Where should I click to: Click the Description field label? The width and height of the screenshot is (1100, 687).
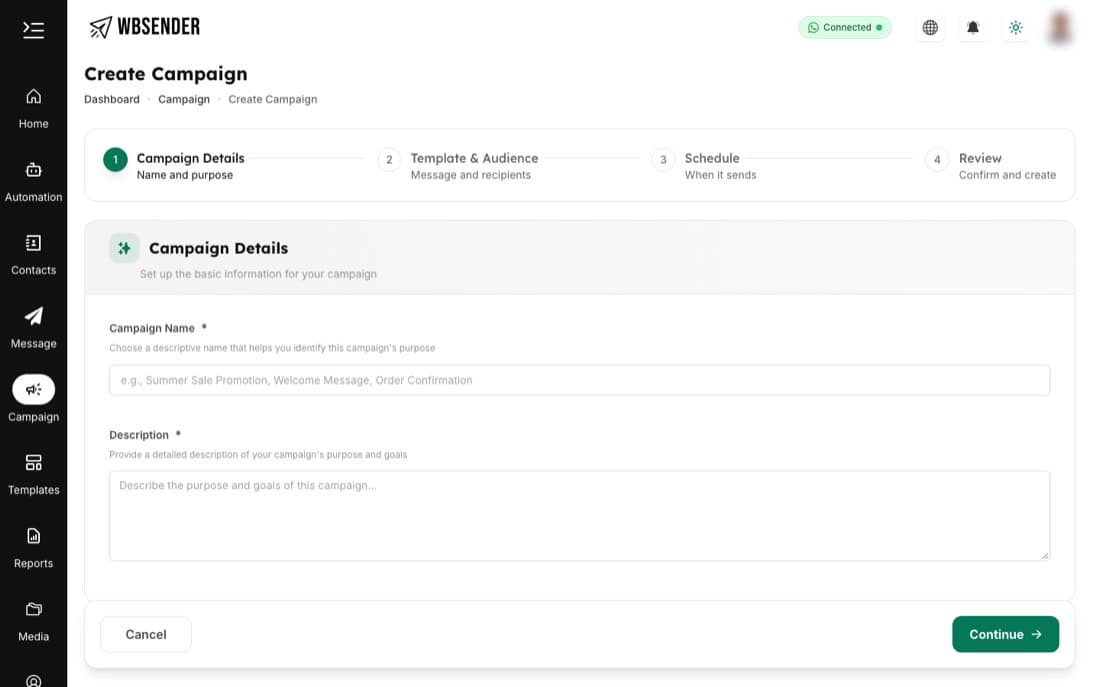point(139,435)
